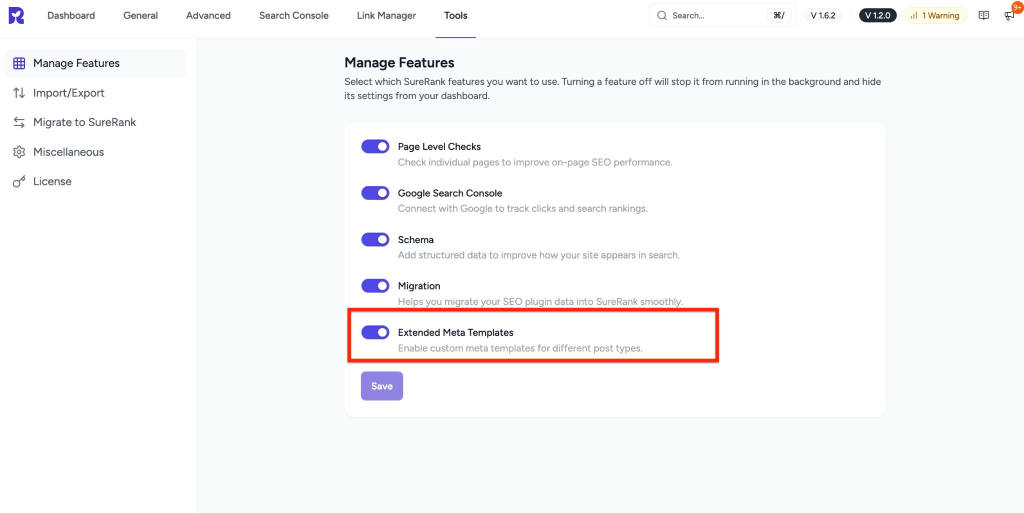Click the Extended Meta Templates label
The image size is (1024, 513).
click(x=456, y=333)
